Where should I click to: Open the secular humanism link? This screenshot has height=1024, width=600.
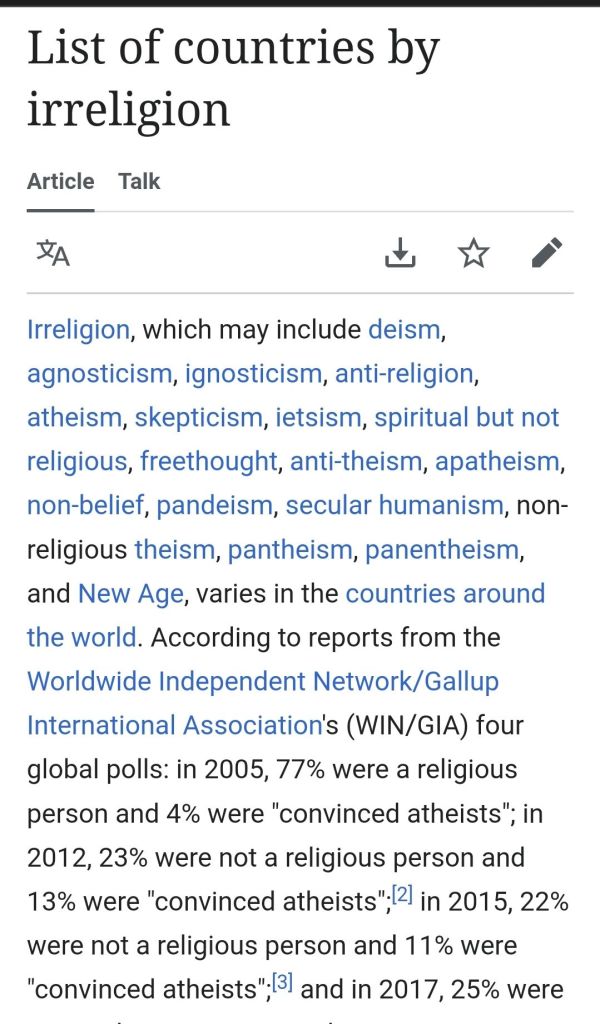click(x=394, y=506)
